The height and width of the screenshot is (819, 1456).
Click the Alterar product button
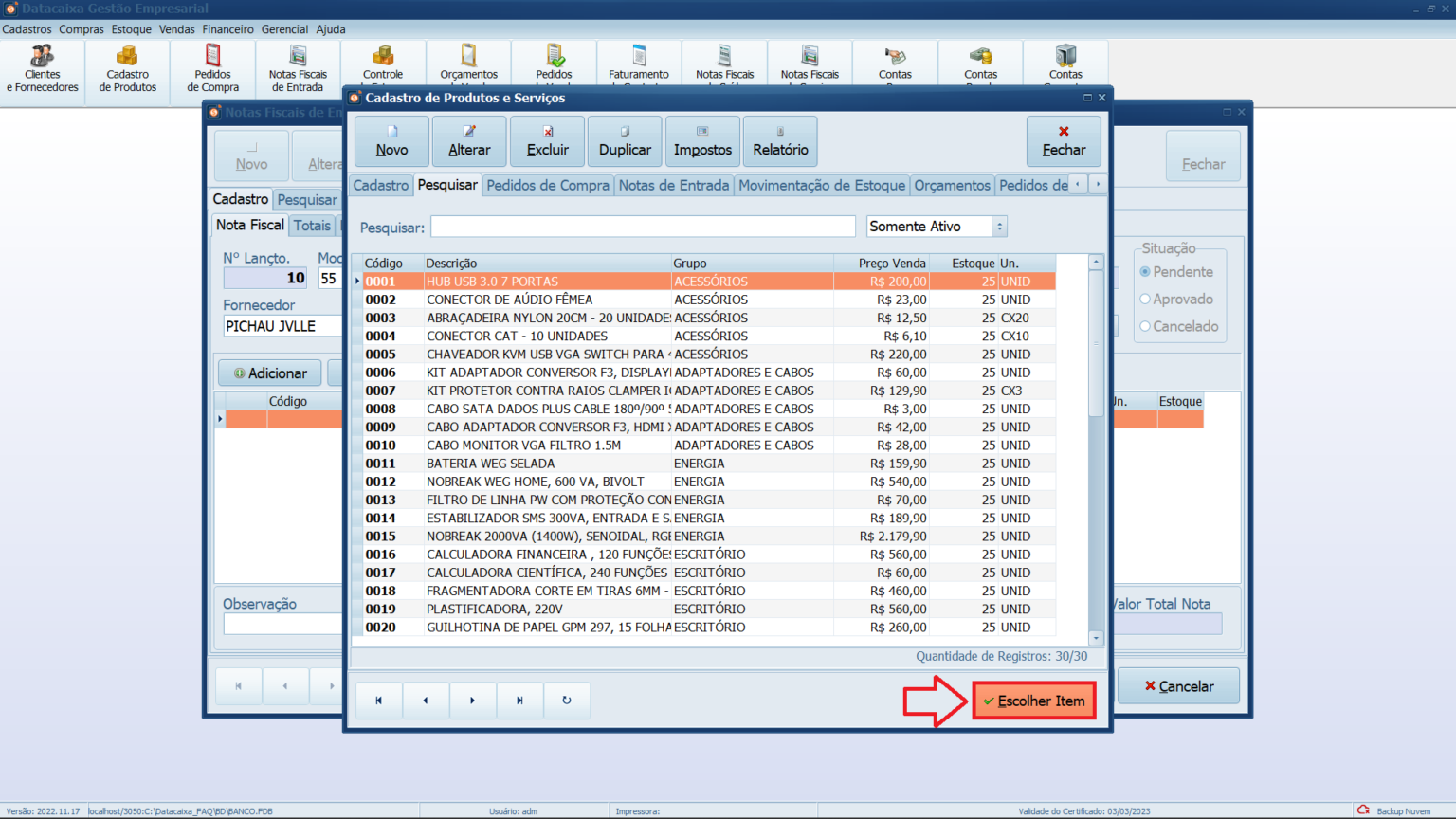pos(469,141)
